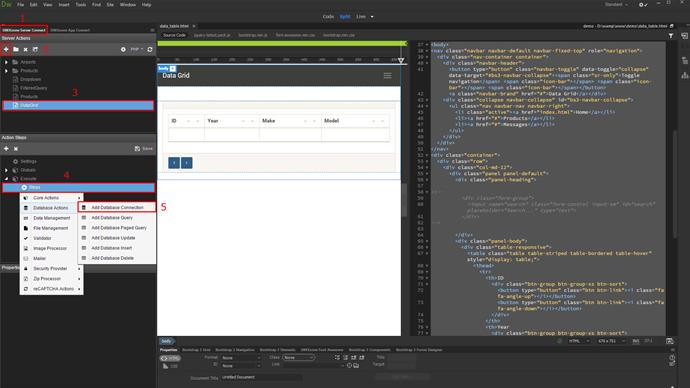Viewport: 690px width, 388px height.
Task: Open the PHP server model dropdown
Action: (136, 49)
